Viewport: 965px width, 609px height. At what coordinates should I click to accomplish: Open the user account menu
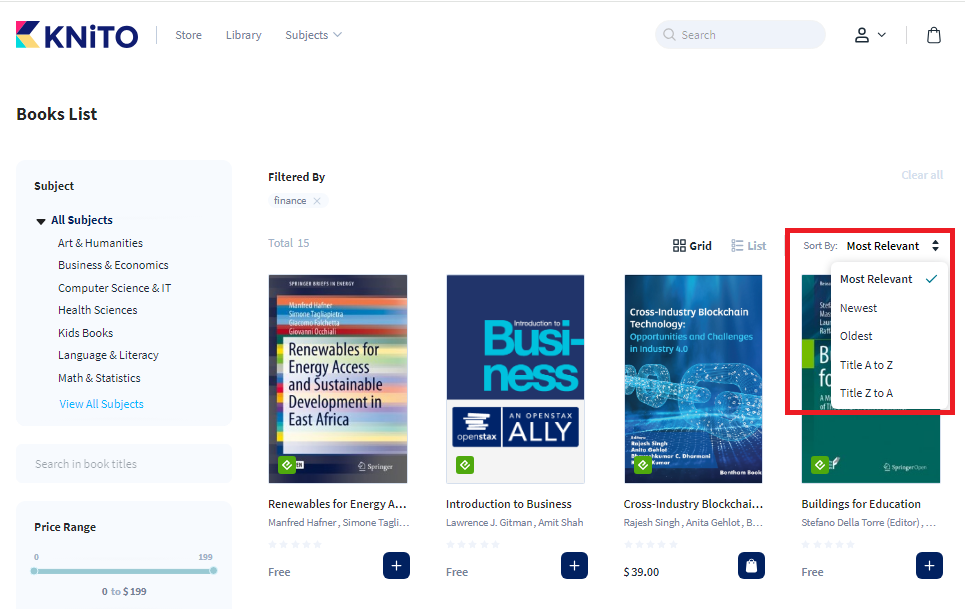[x=869, y=35]
